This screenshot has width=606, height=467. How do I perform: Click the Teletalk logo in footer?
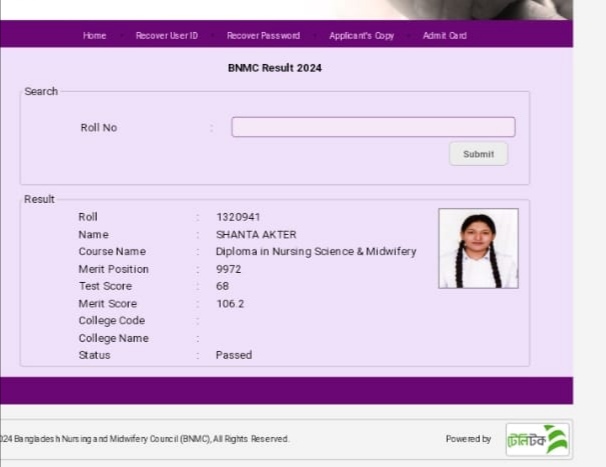pyautogui.click(x=538, y=439)
